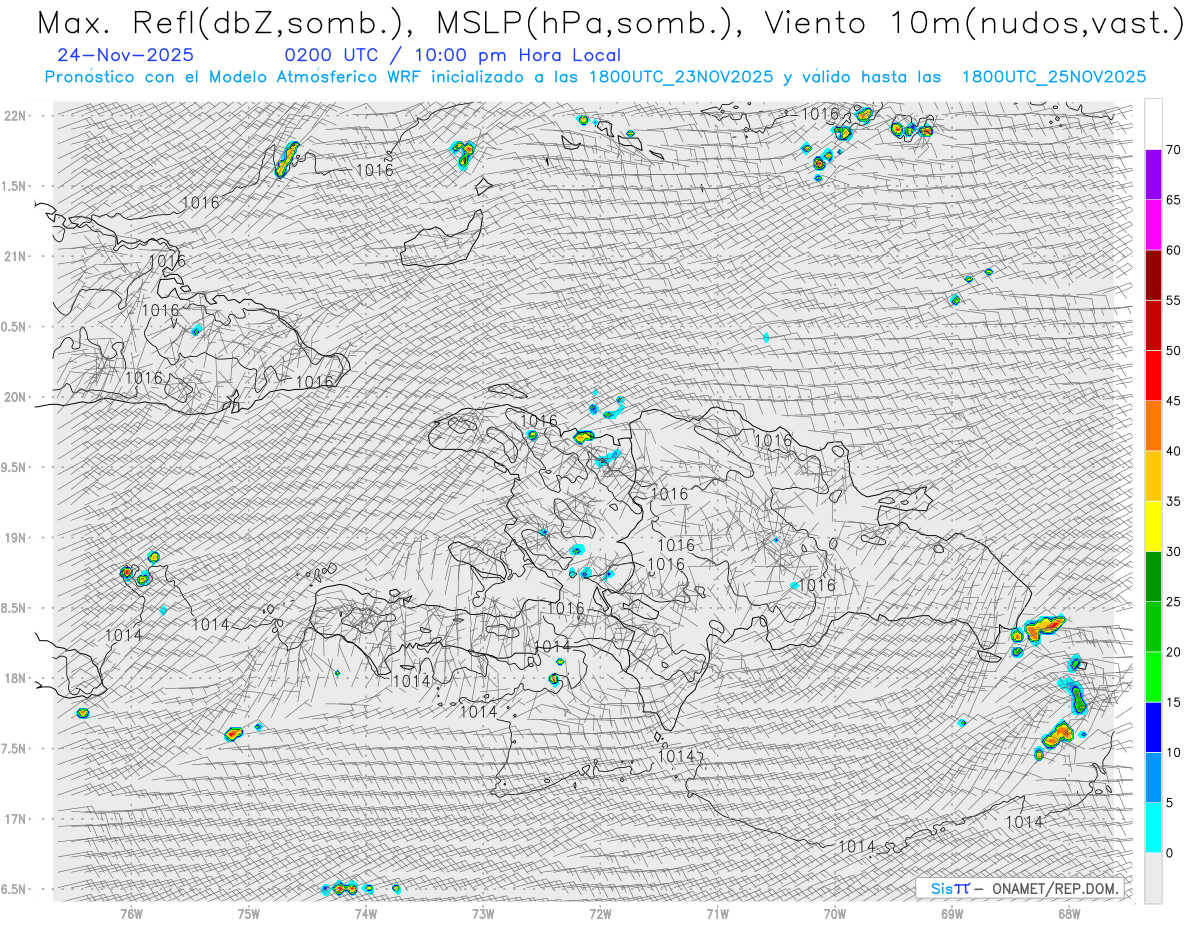Select the yellow 30–35 dBZ legend band
1200x927 pixels.
1153,526
